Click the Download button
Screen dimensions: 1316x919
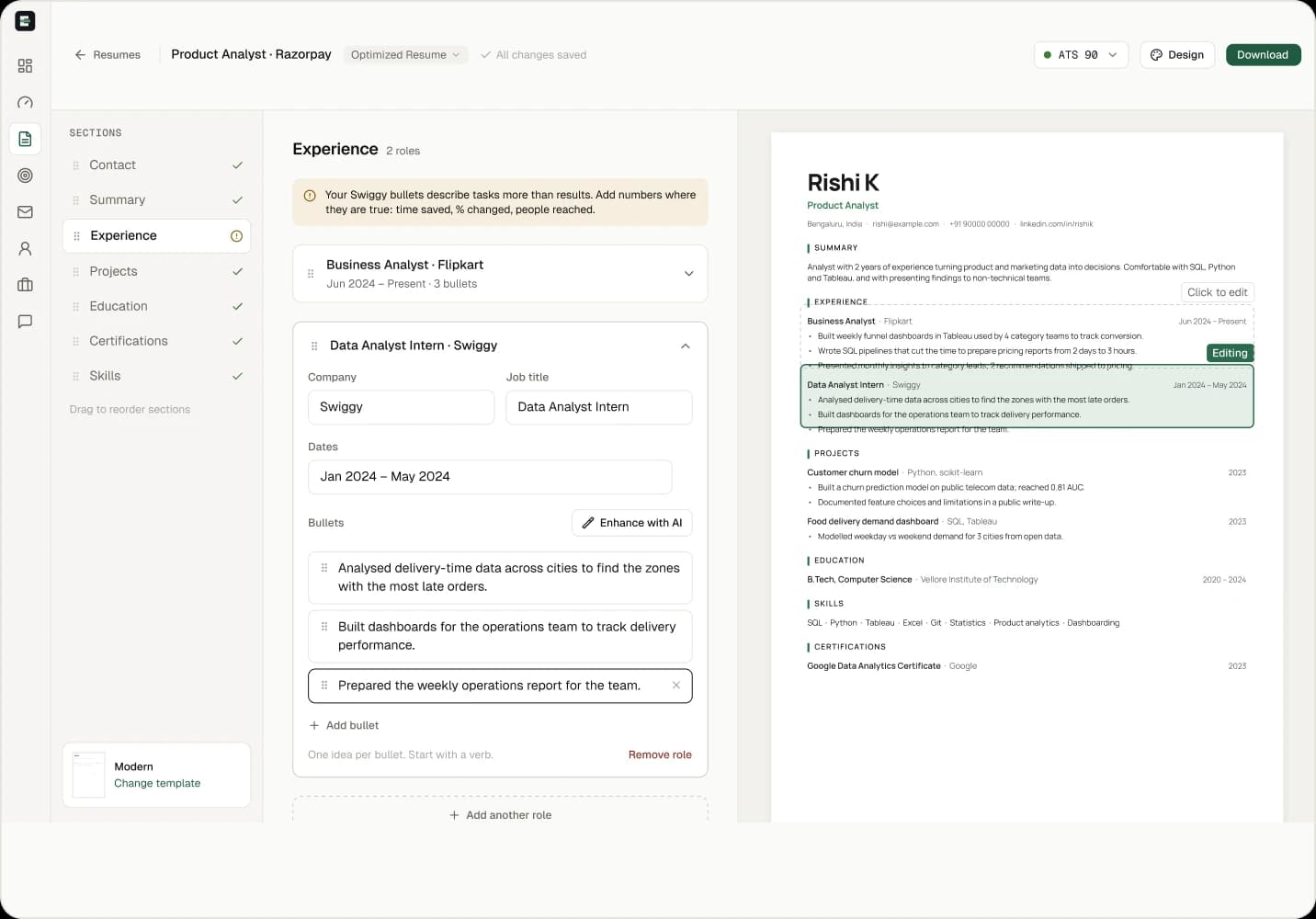click(x=1263, y=55)
